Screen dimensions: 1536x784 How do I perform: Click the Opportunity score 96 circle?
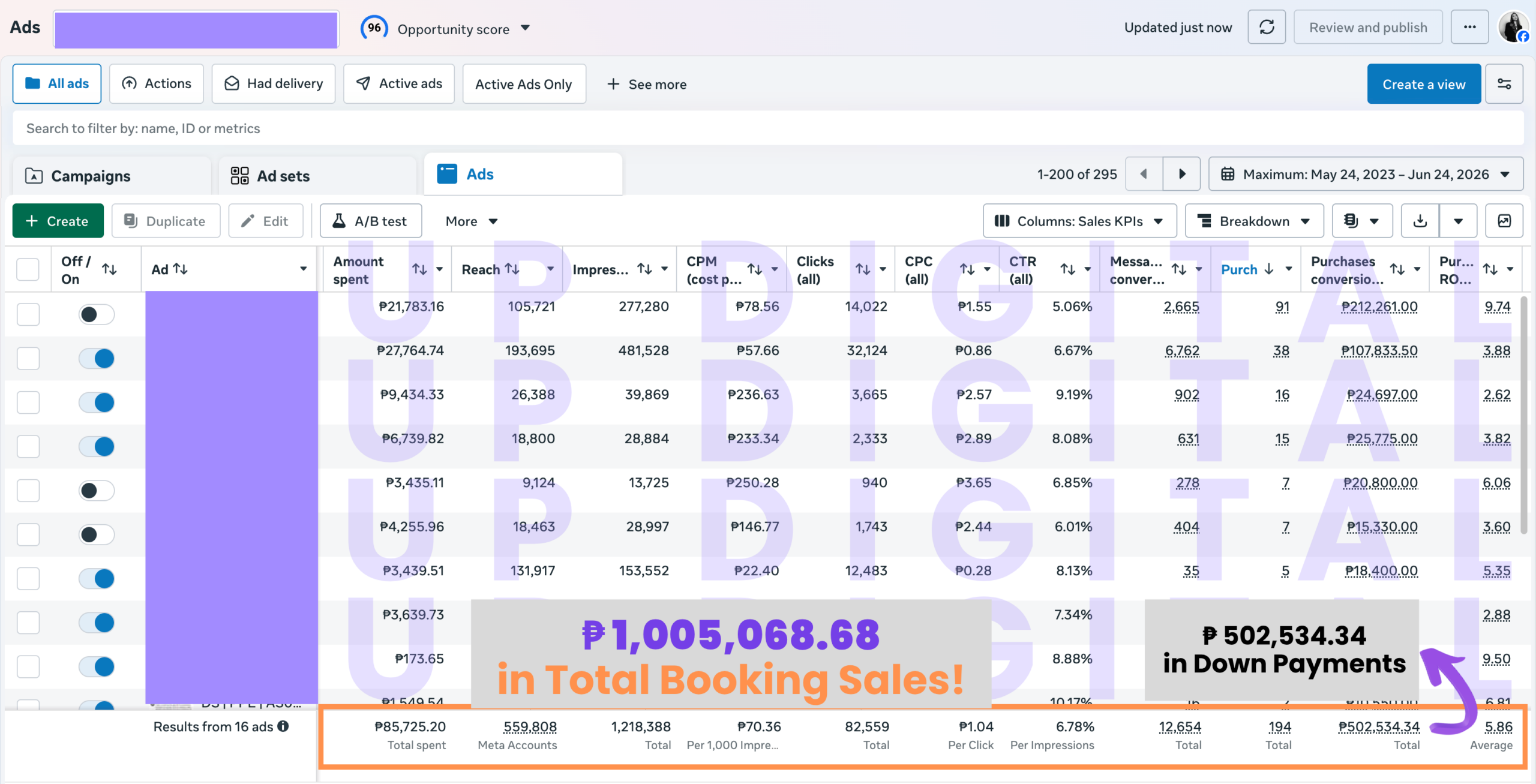pyautogui.click(x=374, y=28)
